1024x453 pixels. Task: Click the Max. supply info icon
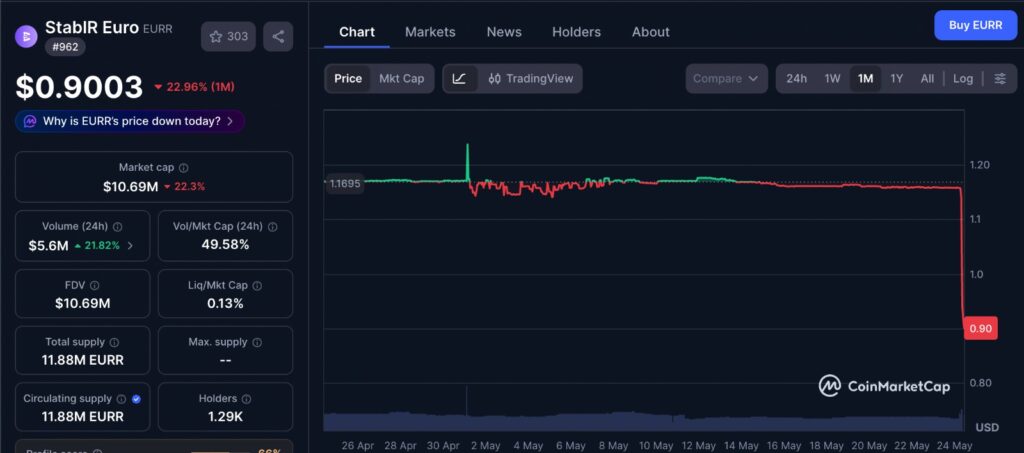[x=257, y=342]
